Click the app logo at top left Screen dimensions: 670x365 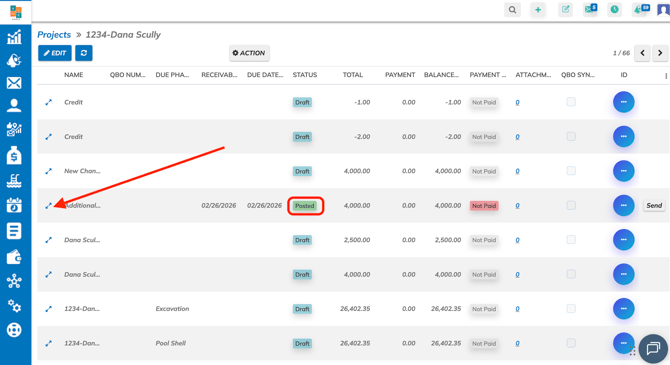pos(16,12)
